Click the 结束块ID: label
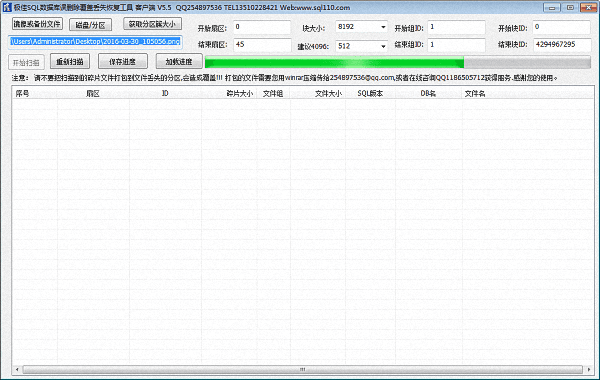600x380 pixels. point(513,45)
